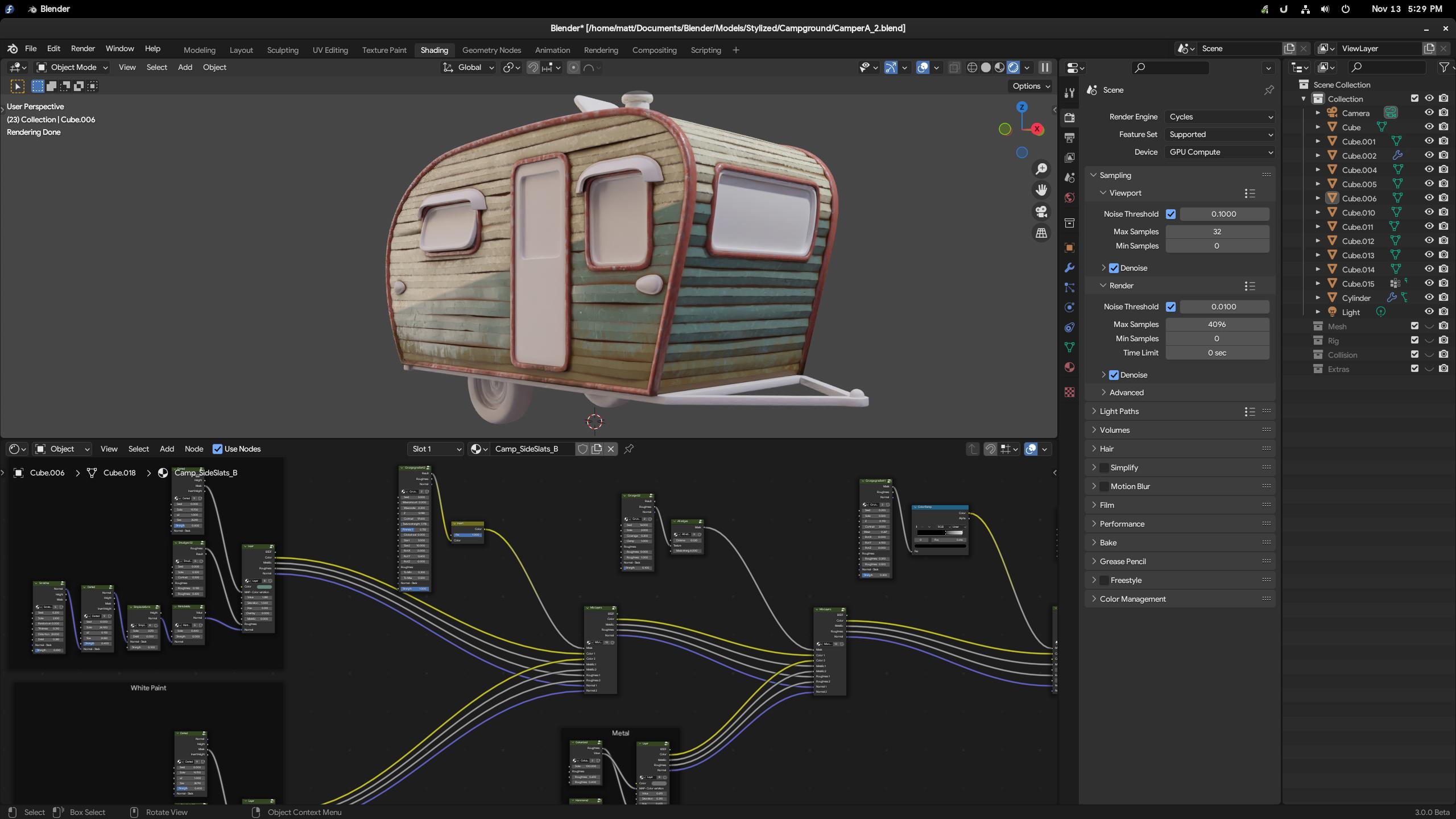This screenshot has height=819, width=1456.
Task: Click the viewport zoom magnifier icon
Action: click(x=1041, y=168)
